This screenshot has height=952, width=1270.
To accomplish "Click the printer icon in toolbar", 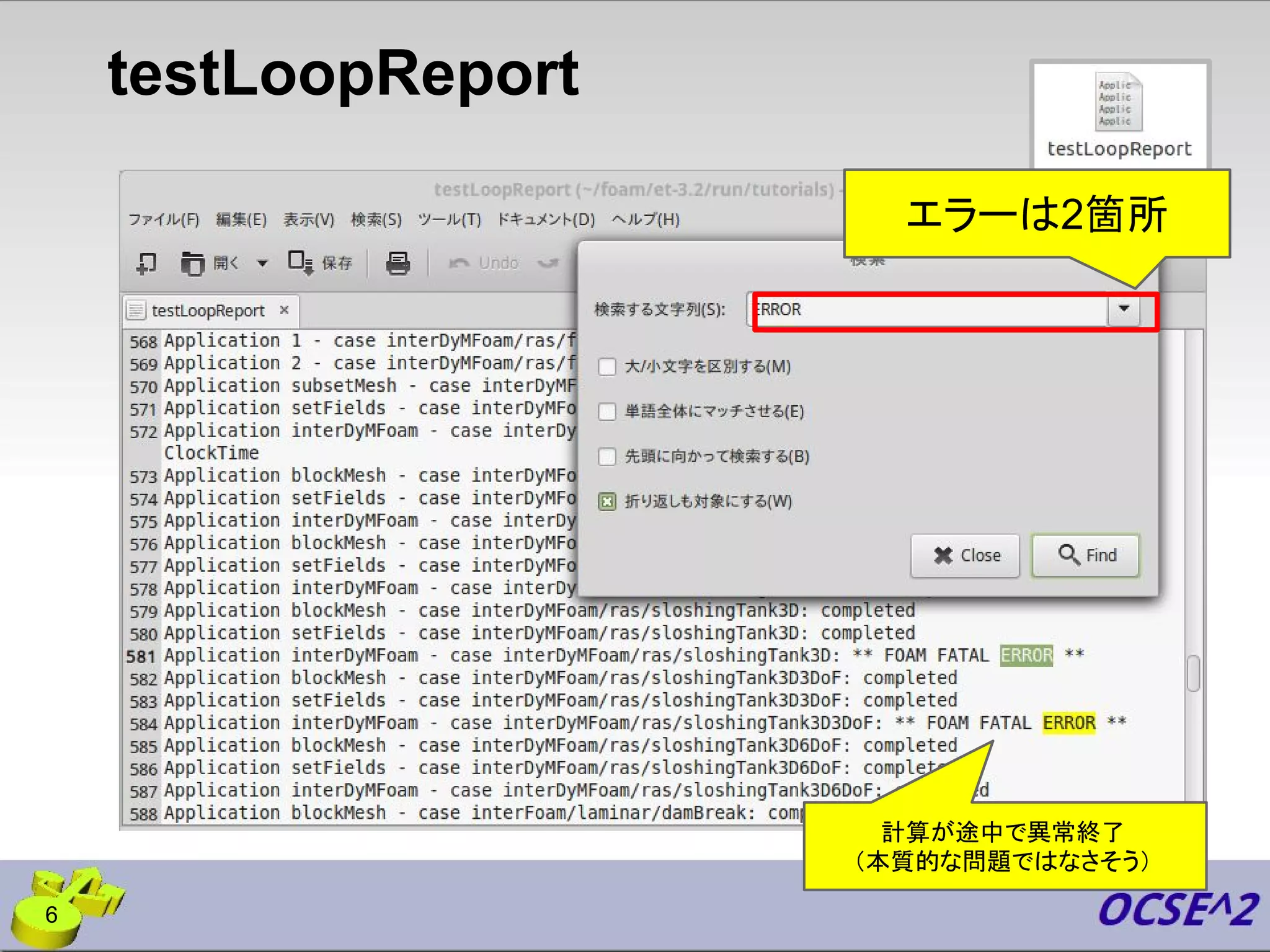I will pyautogui.click(x=397, y=263).
